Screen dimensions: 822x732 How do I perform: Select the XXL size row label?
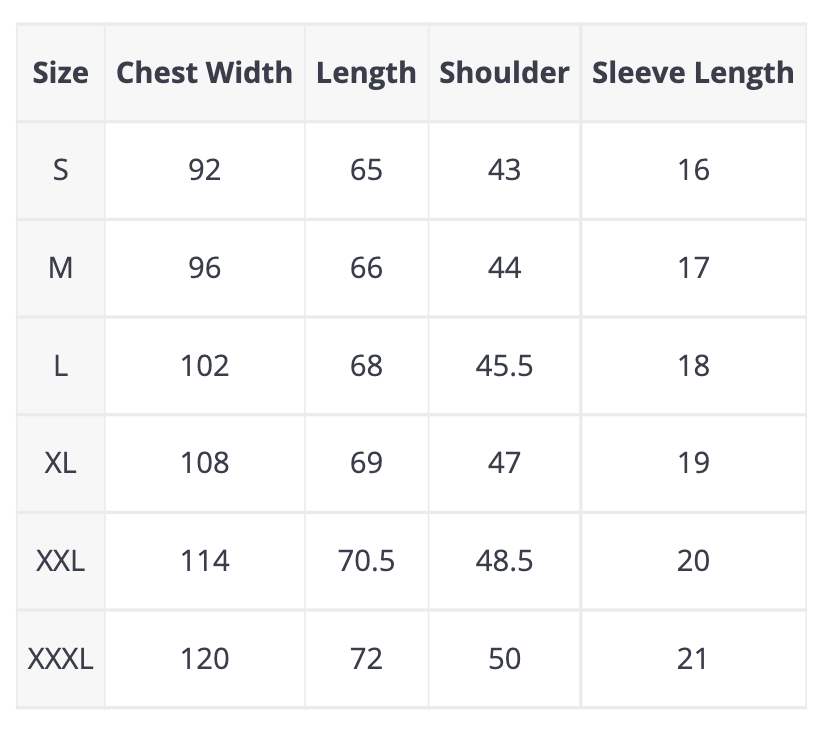point(60,561)
